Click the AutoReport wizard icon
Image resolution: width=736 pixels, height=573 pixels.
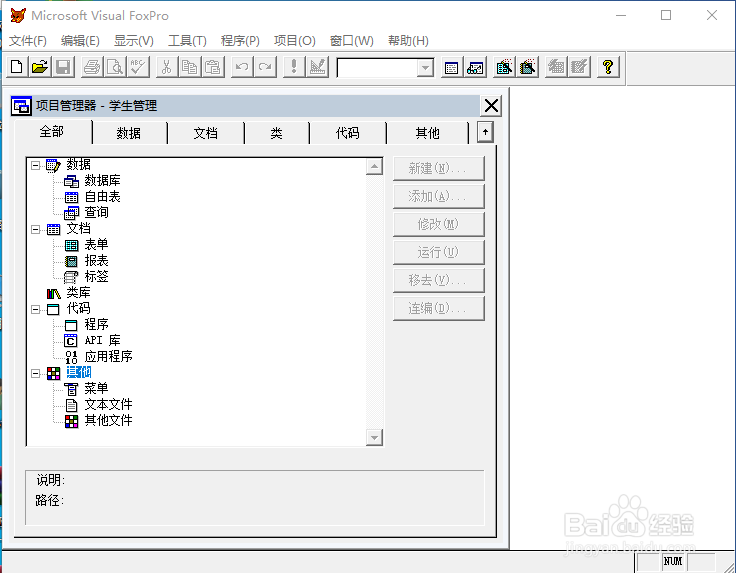click(579, 67)
